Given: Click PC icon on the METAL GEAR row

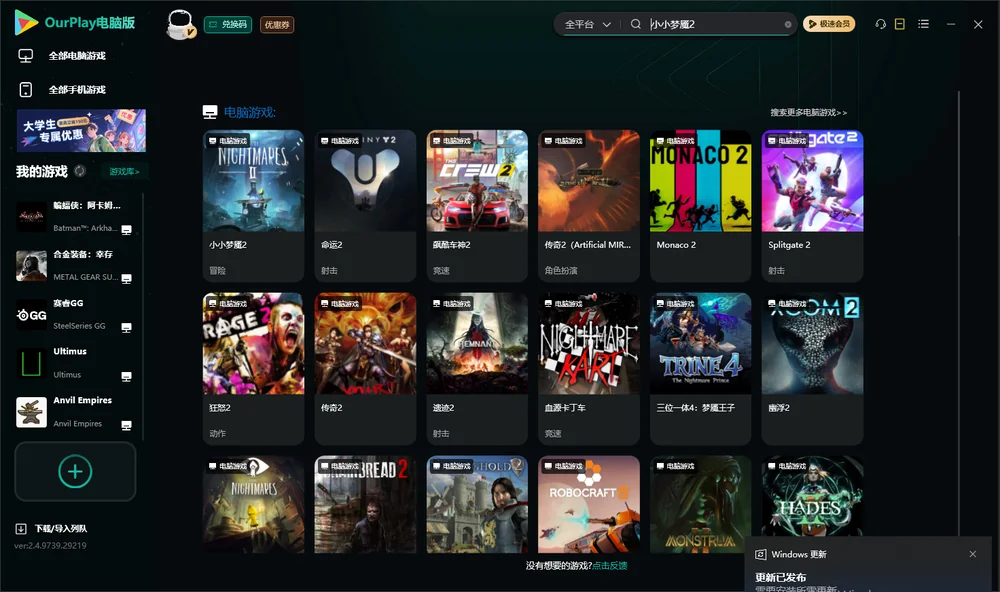Looking at the screenshot, I should (x=126, y=279).
